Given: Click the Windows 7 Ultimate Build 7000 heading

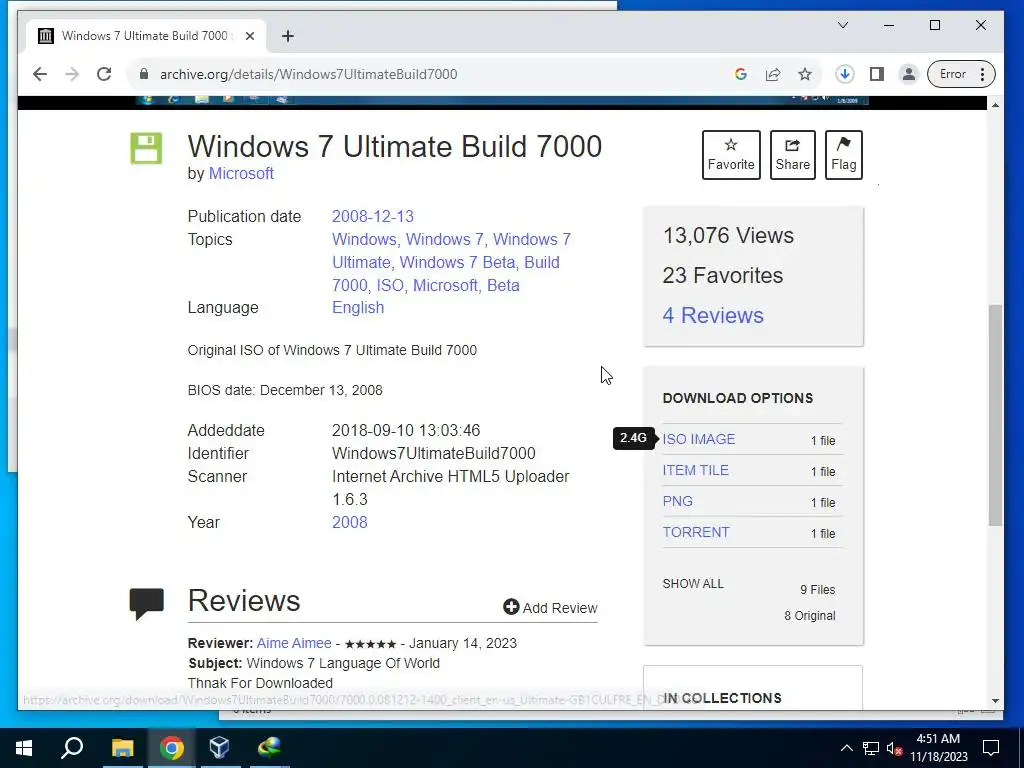Looking at the screenshot, I should coord(394,146).
